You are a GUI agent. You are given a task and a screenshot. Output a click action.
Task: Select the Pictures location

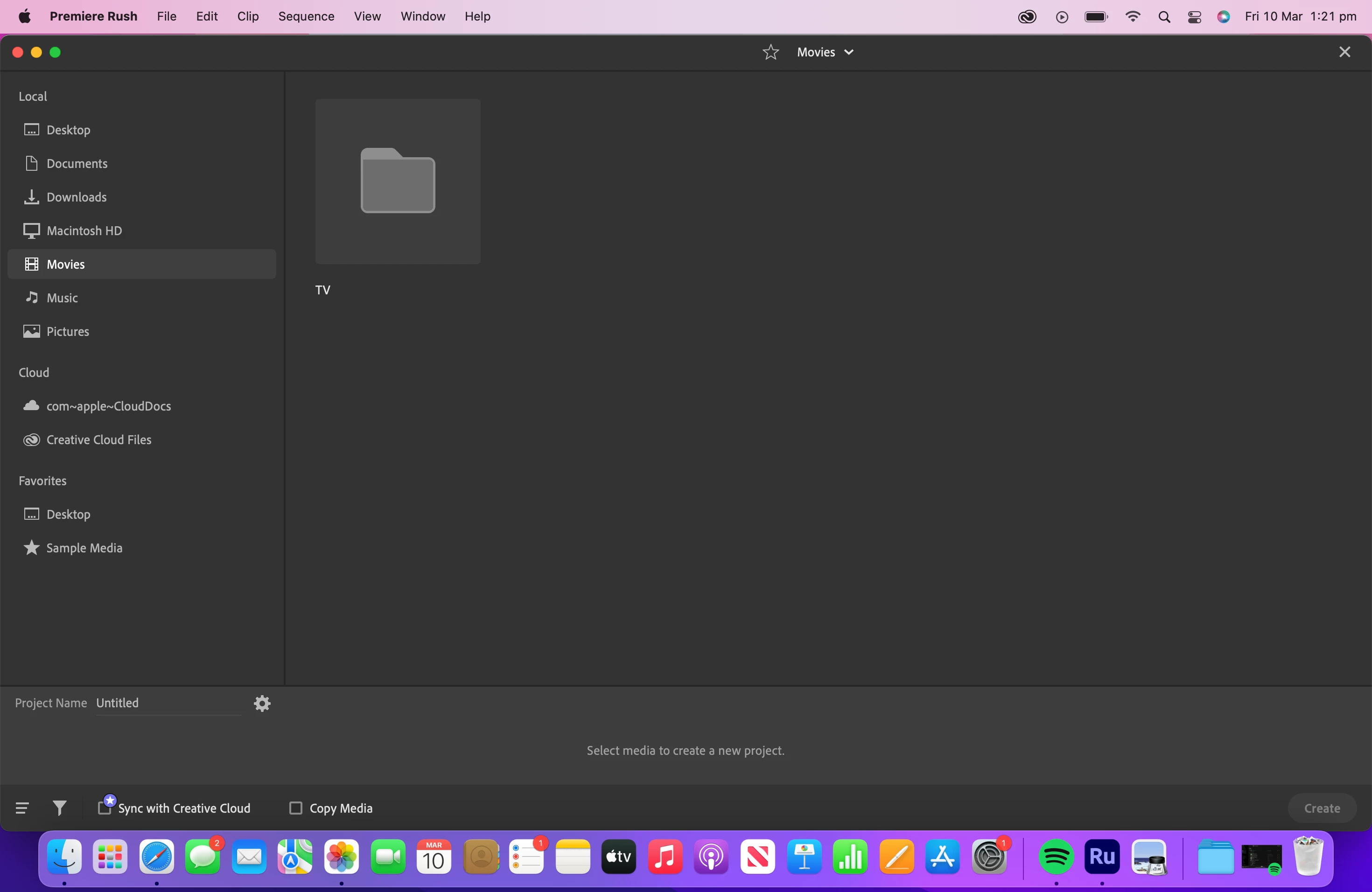point(68,331)
